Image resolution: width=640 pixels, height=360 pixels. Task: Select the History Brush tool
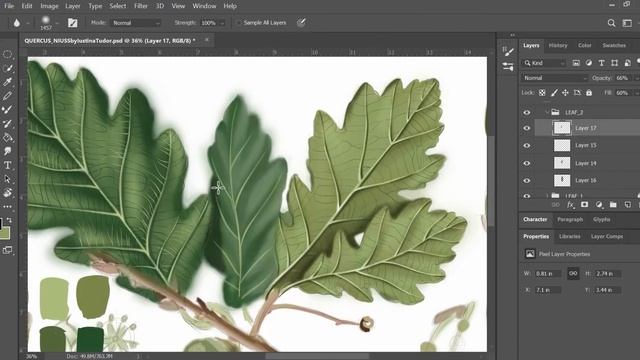click(x=7, y=123)
